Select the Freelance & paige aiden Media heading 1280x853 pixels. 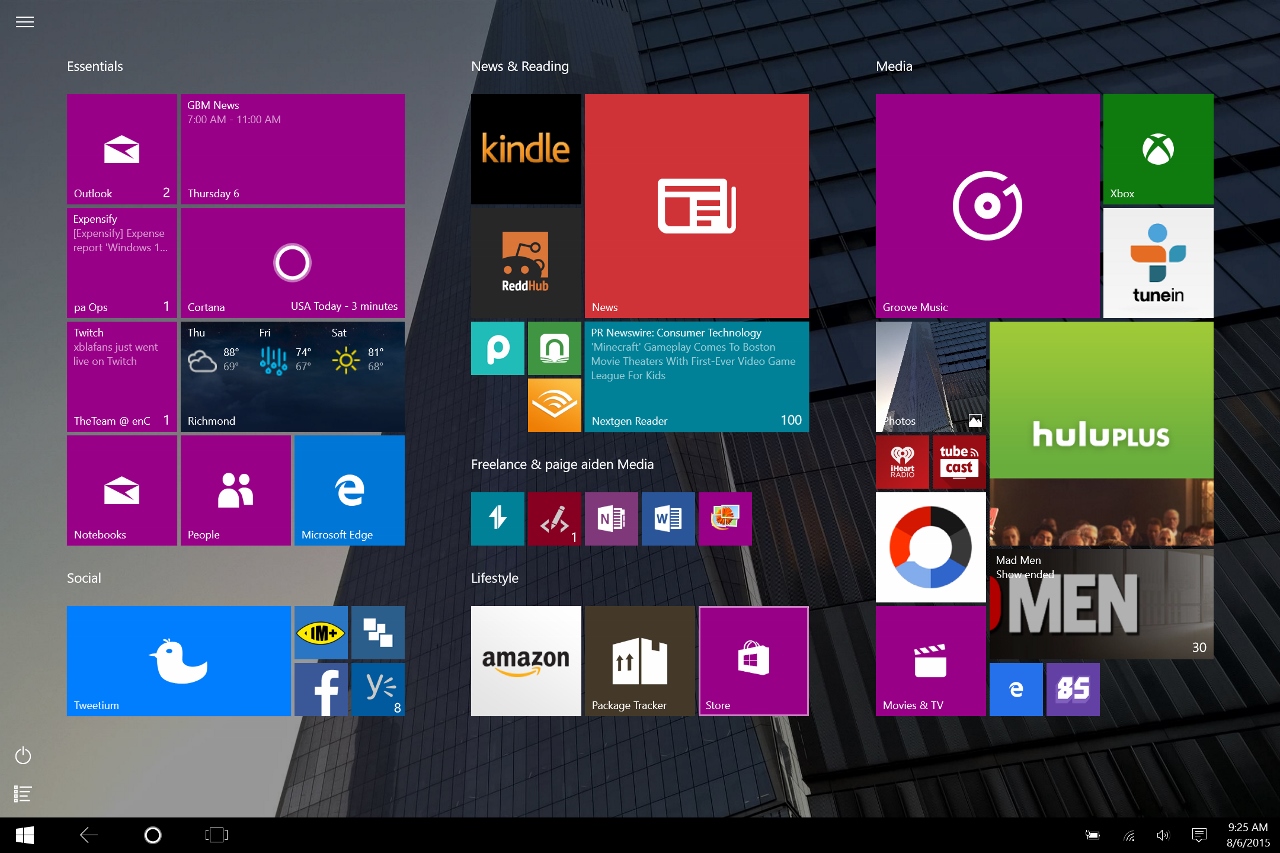pos(562,464)
